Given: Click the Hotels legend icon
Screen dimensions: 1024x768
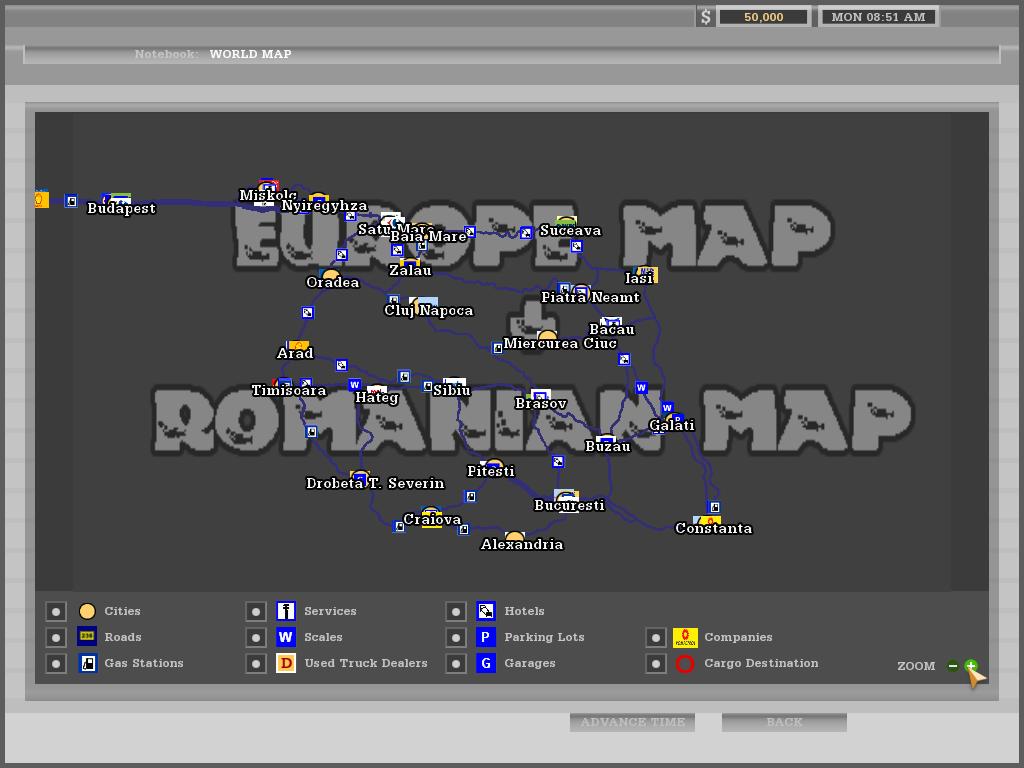Looking at the screenshot, I should tap(486, 611).
